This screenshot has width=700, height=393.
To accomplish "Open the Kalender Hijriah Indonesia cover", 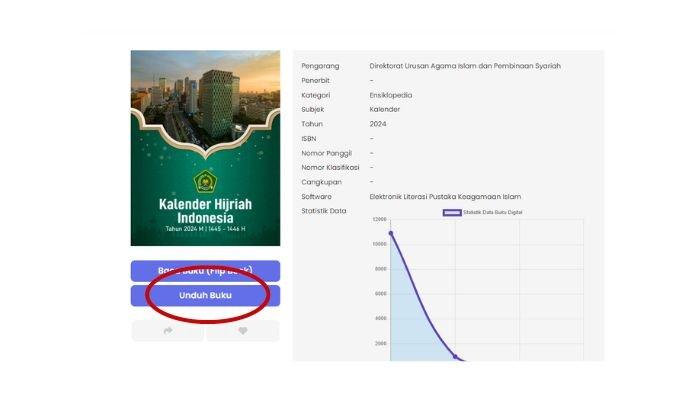I will [205, 148].
